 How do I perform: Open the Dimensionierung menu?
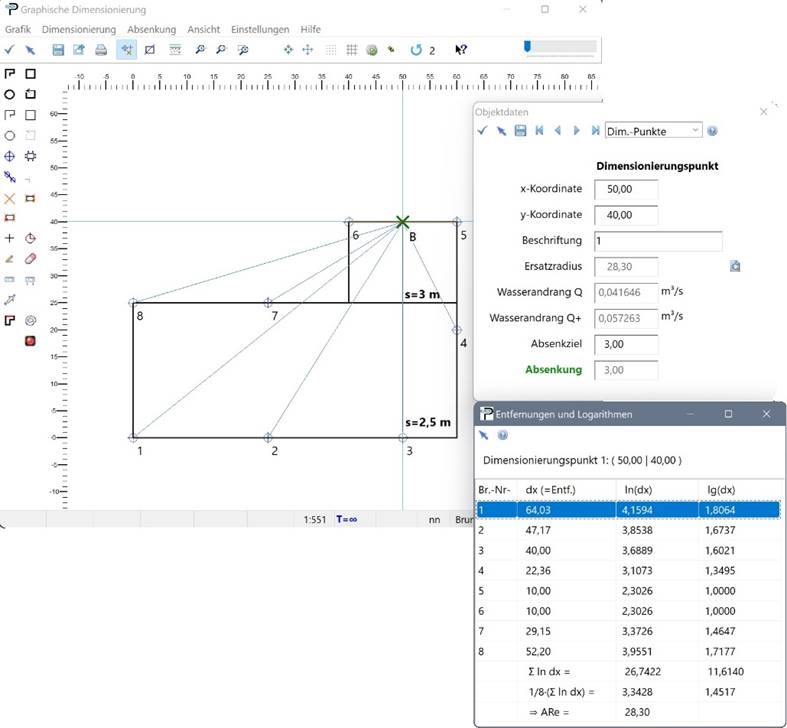pyautogui.click(x=79, y=29)
